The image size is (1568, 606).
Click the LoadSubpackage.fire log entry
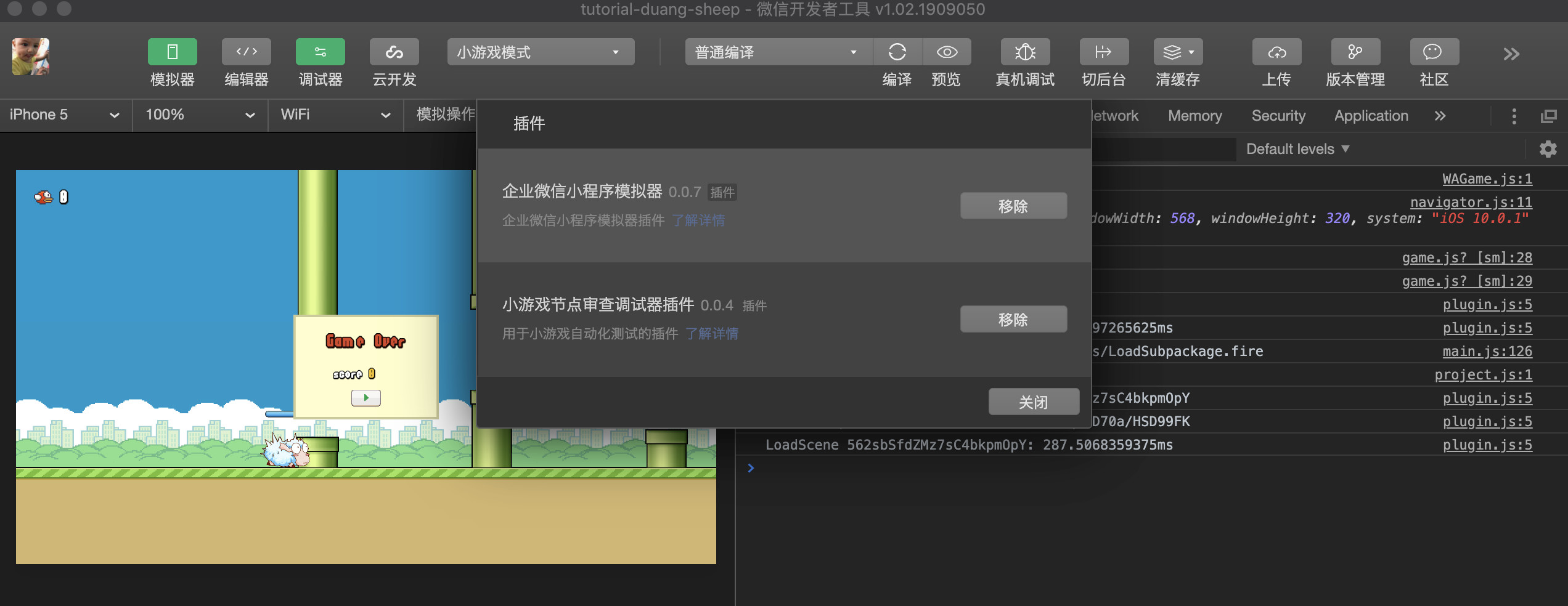(1177, 352)
